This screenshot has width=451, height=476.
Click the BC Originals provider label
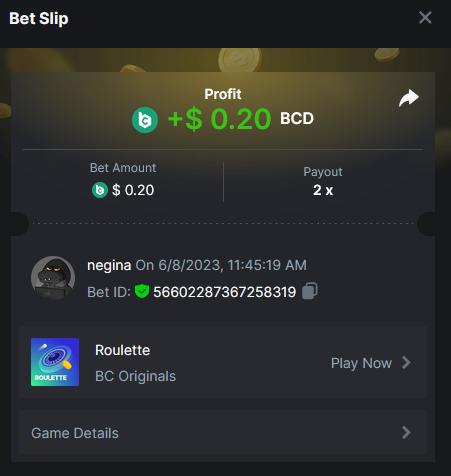[x=135, y=376]
